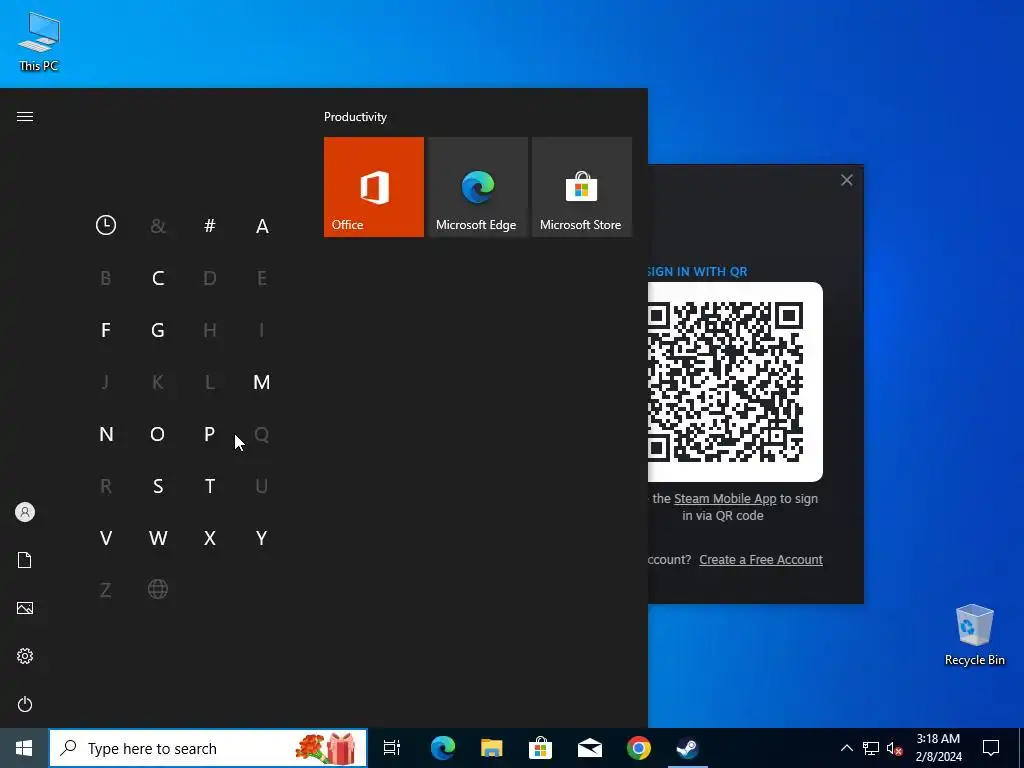Image resolution: width=1024 pixels, height=768 pixels.
Task: Jump to apps starting with P
Action: pos(210,434)
